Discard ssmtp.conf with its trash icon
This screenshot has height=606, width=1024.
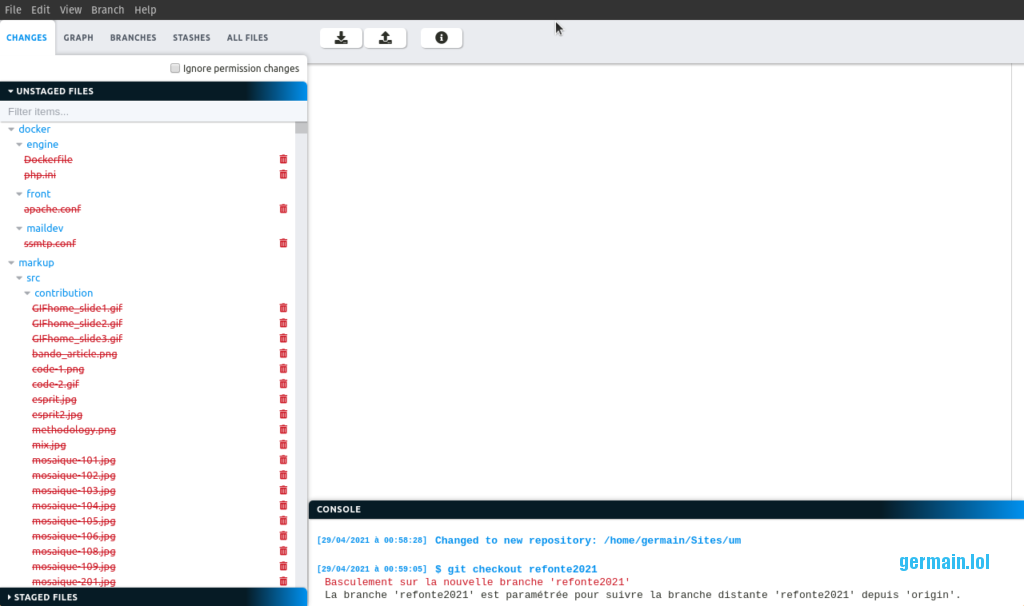click(283, 243)
